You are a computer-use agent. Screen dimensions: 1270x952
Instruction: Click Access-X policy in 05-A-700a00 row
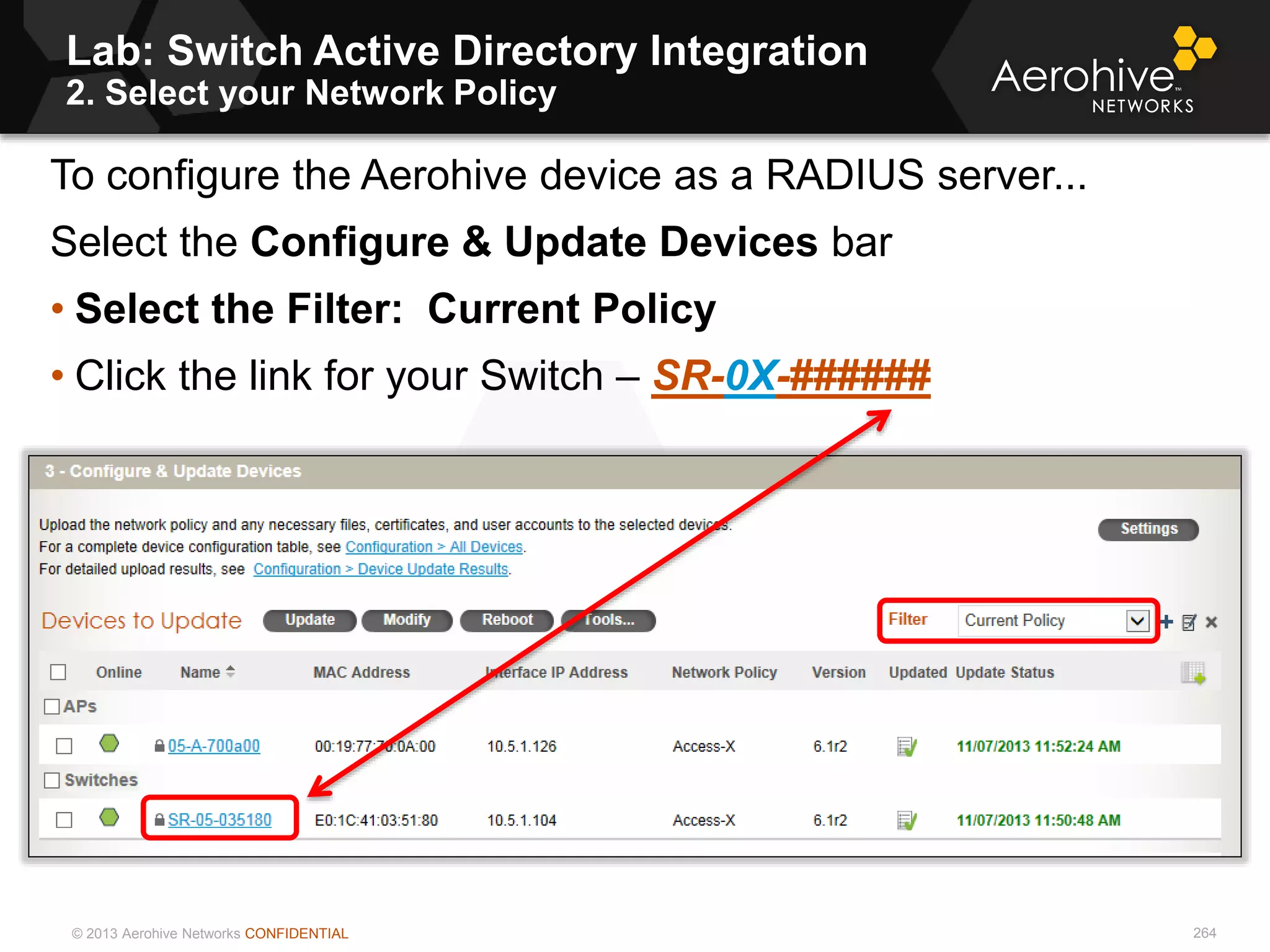(704, 746)
